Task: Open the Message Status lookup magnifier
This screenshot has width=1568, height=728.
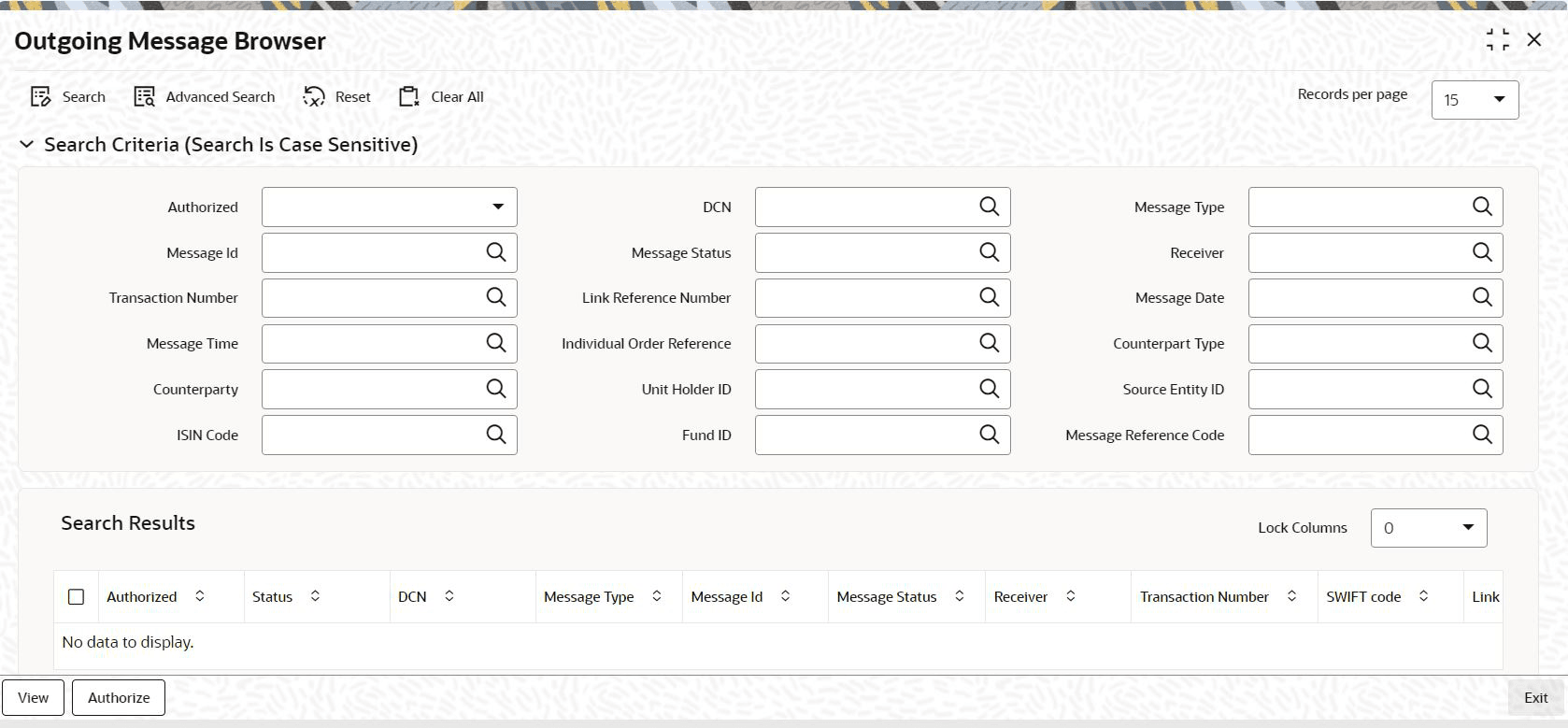Action: [x=990, y=252]
